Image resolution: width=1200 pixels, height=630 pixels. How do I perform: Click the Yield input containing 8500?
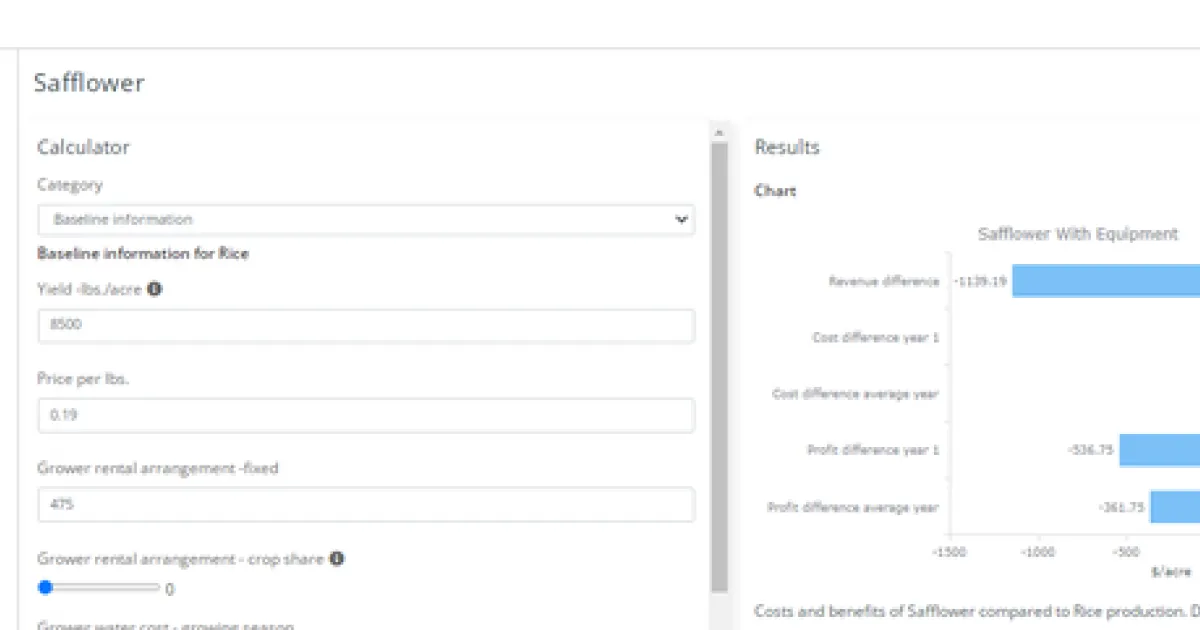(x=366, y=326)
